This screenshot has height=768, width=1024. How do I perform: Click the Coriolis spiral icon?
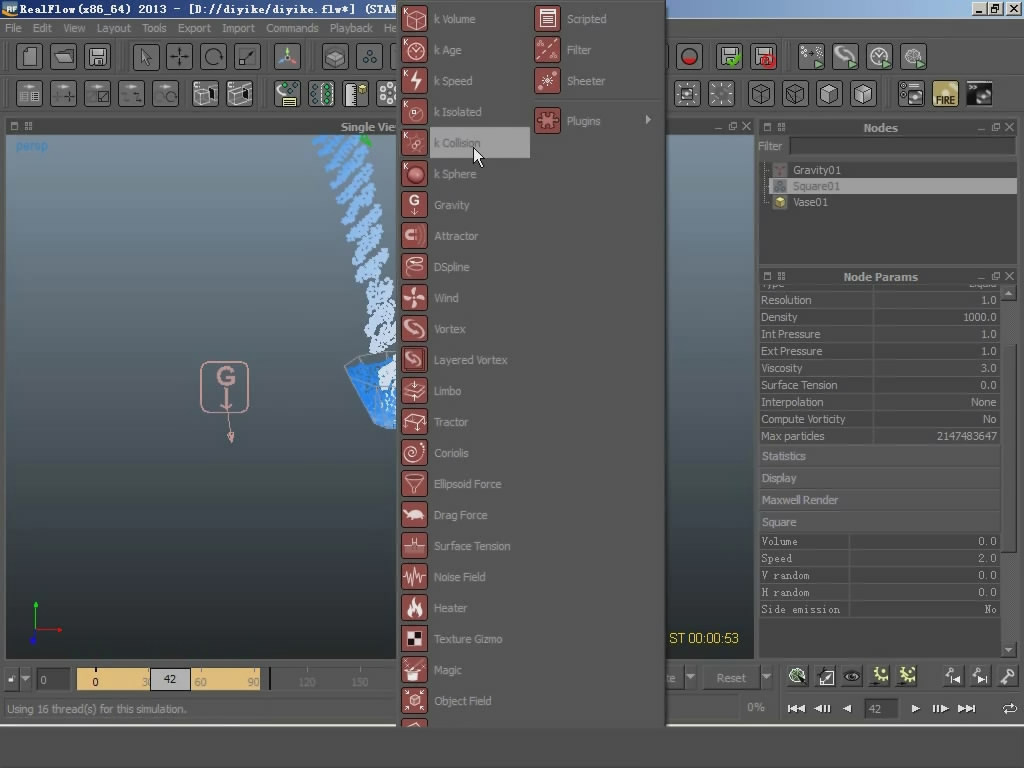(414, 453)
